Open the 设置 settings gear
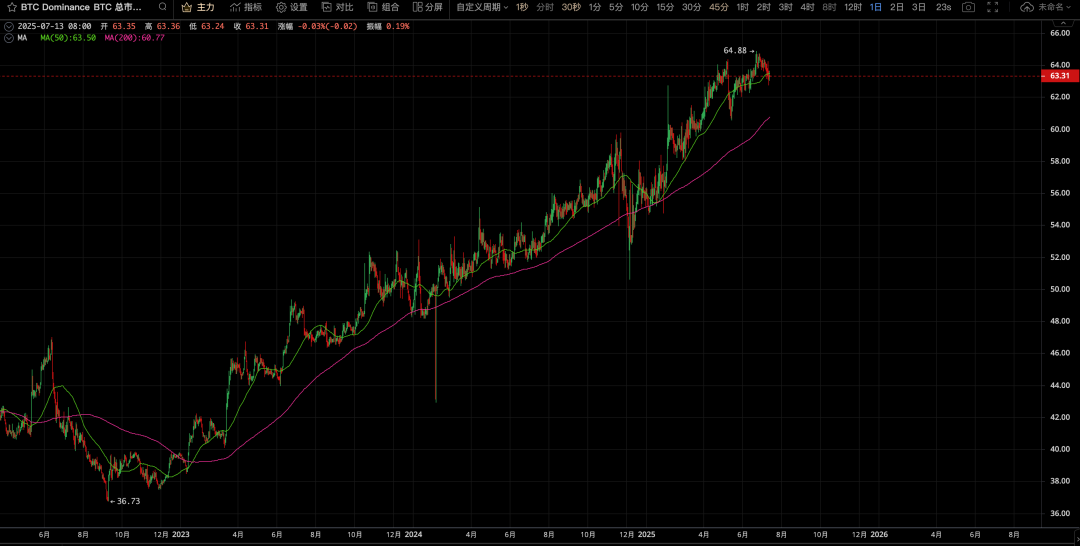The height and width of the screenshot is (546, 1080). [292, 8]
